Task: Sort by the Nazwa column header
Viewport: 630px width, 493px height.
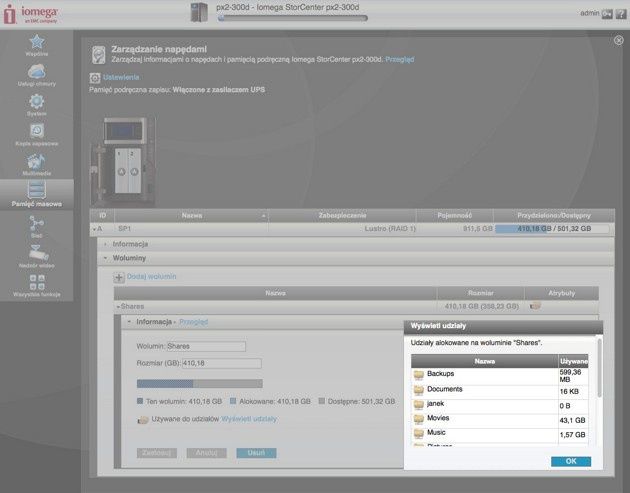Action: pyautogui.click(x=192, y=216)
